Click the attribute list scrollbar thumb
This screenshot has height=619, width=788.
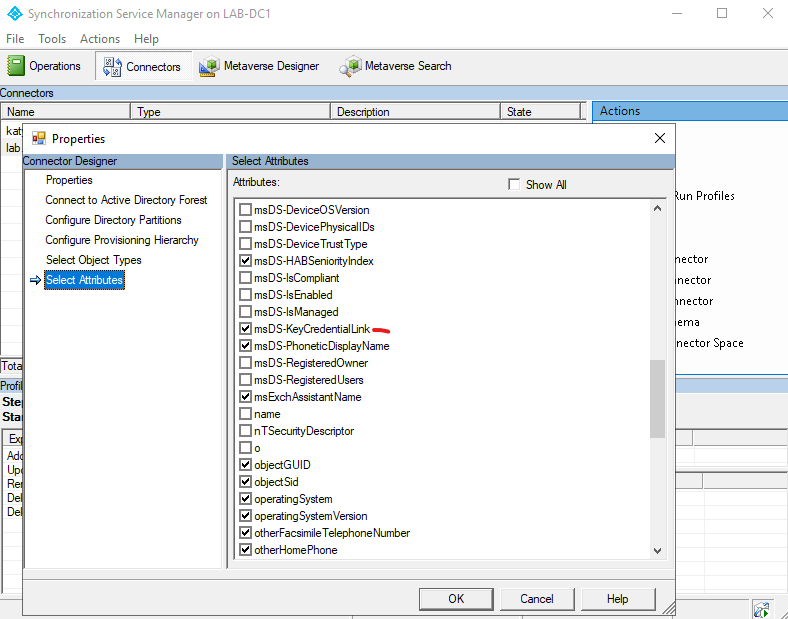(x=657, y=398)
